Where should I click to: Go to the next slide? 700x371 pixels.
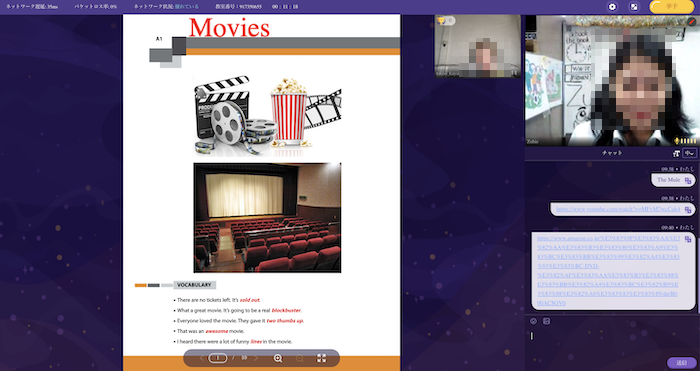point(256,358)
